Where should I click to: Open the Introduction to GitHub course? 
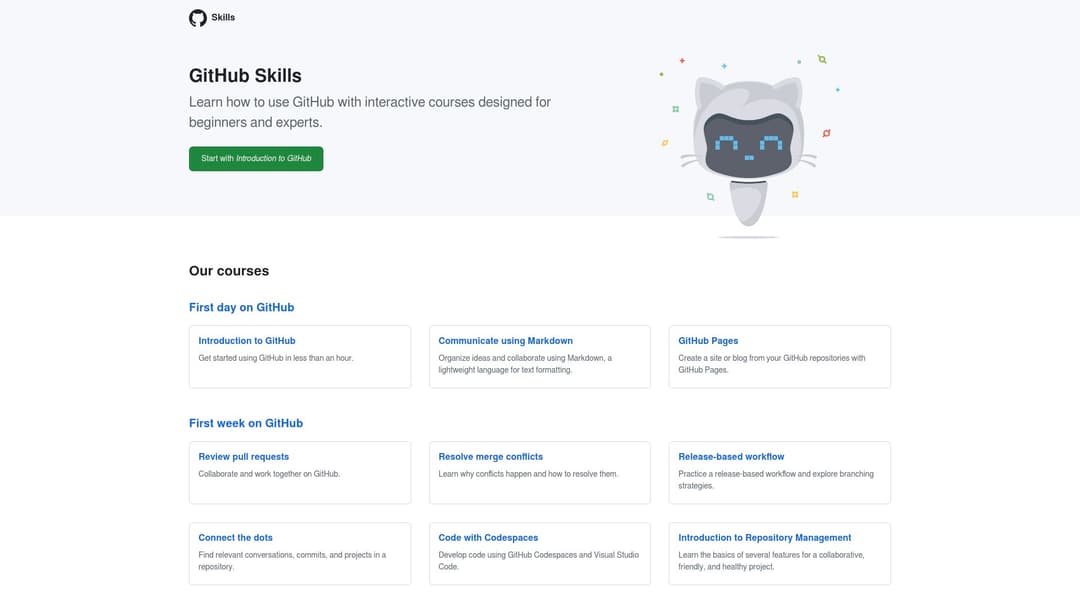click(x=247, y=340)
